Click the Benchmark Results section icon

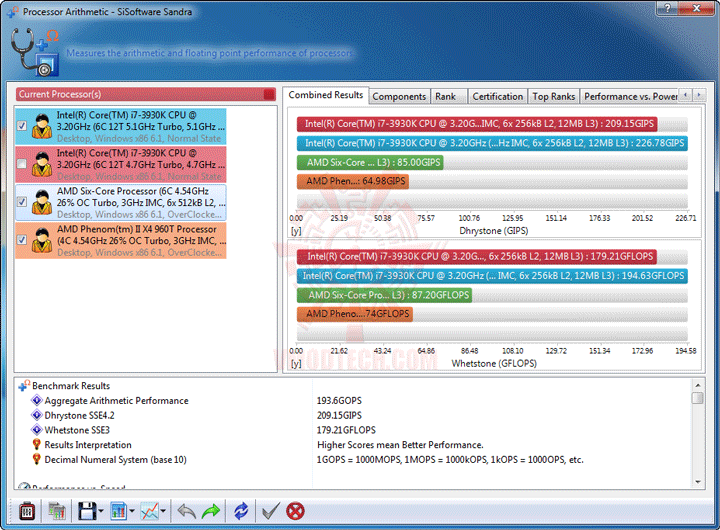pyautogui.click(x=24, y=385)
